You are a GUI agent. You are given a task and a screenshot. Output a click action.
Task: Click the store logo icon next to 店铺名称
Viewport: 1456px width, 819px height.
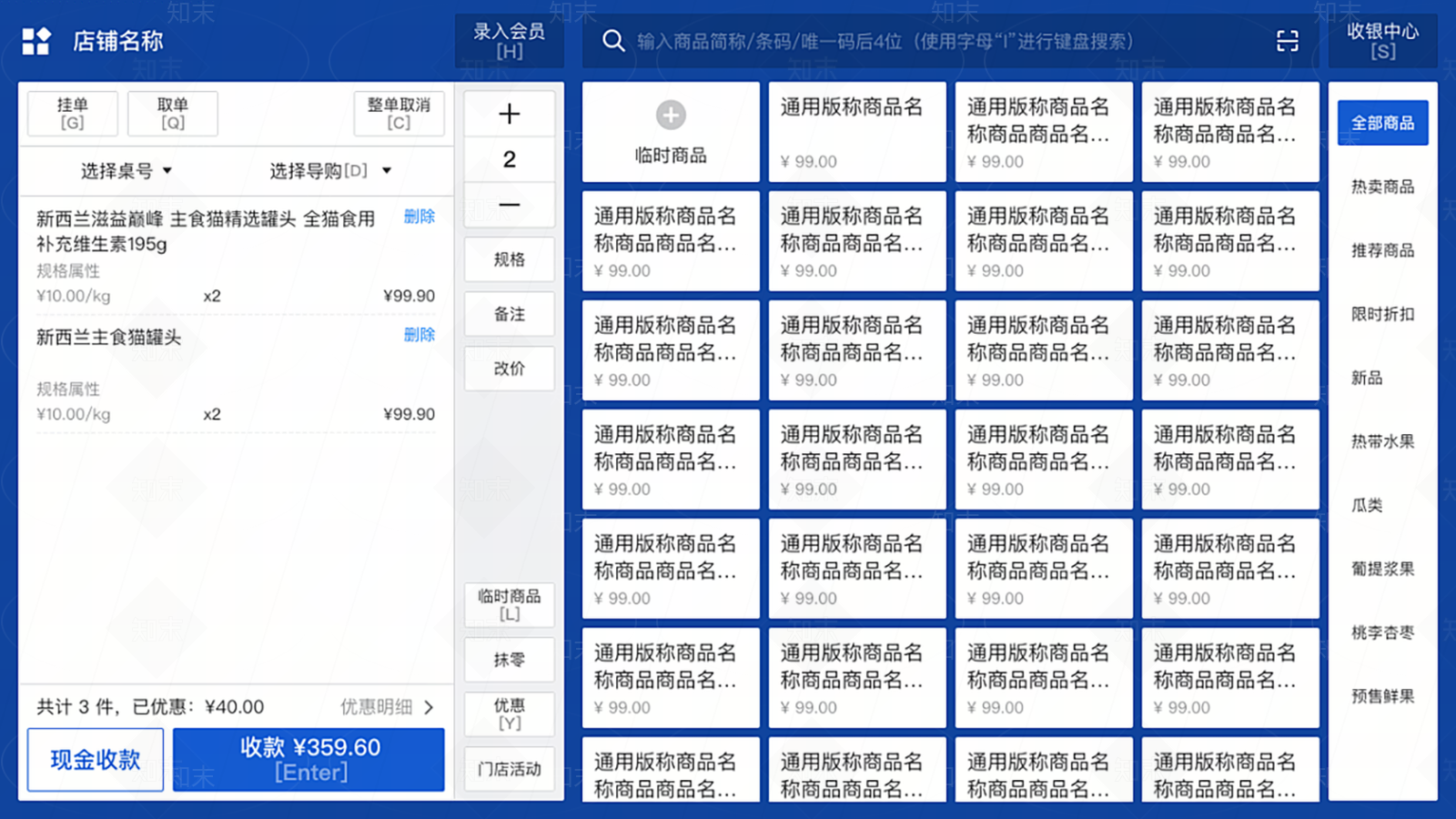tap(35, 40)
